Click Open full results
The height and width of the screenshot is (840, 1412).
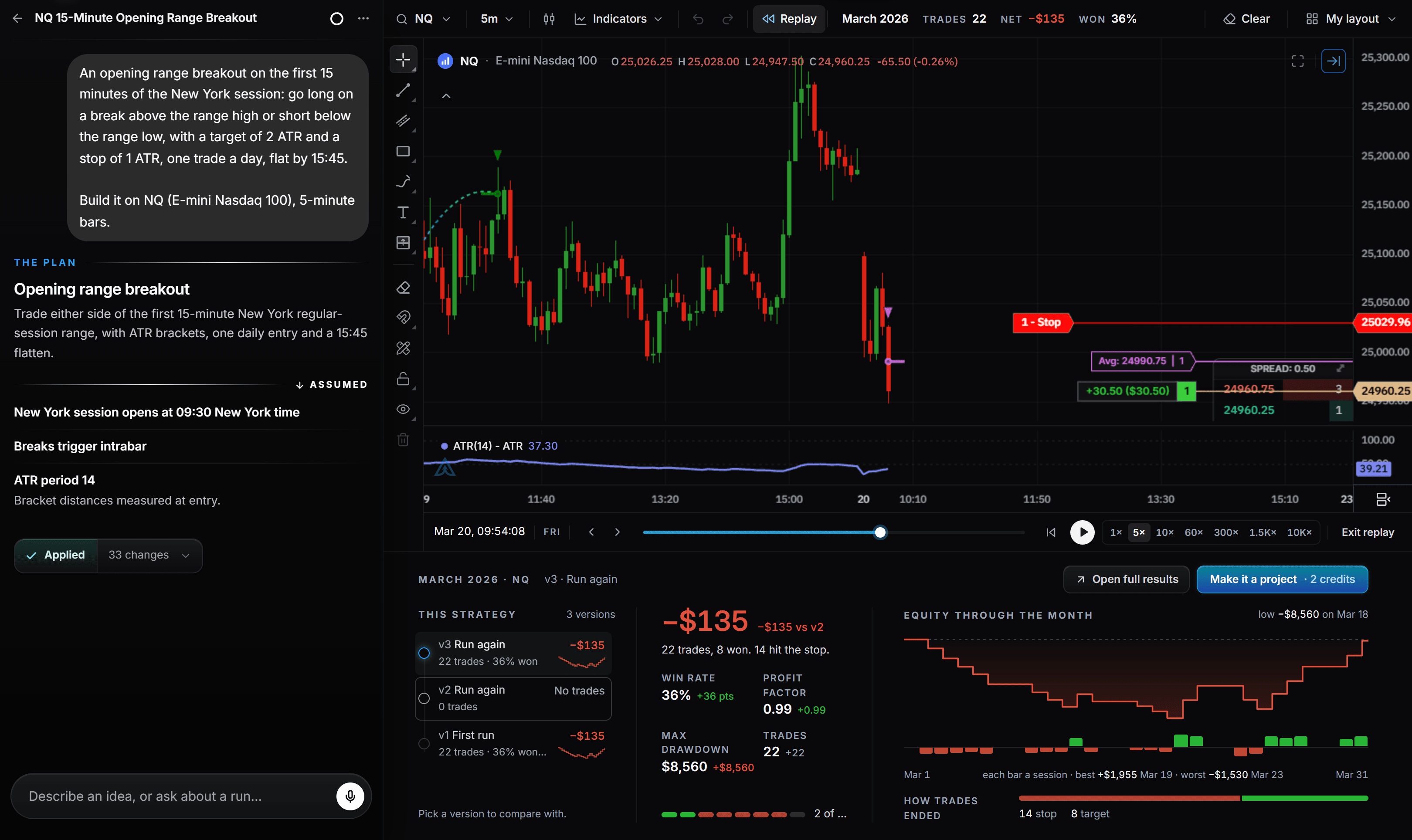[1126, 579]
